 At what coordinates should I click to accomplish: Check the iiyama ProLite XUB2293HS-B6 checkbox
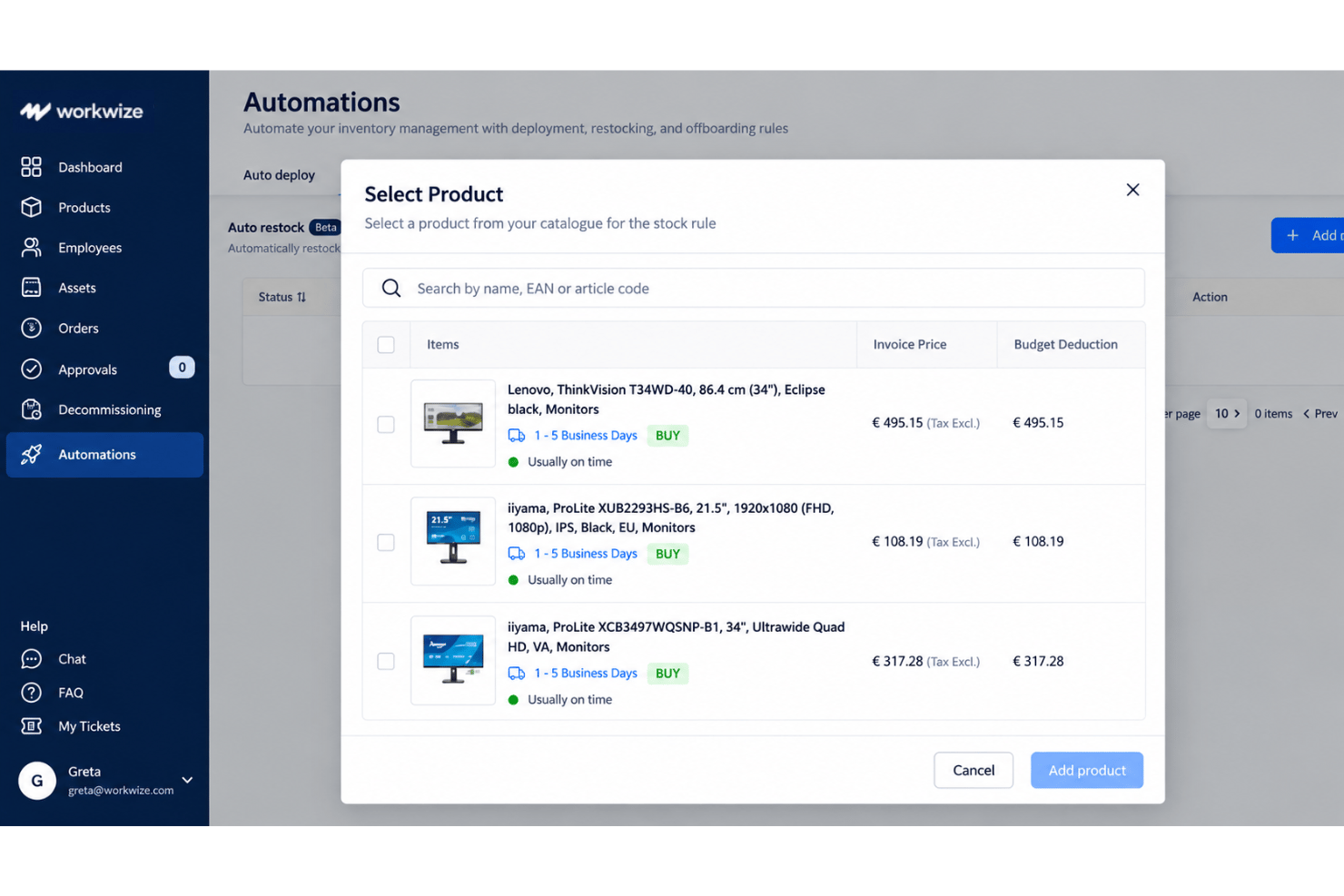click(386, 542)
